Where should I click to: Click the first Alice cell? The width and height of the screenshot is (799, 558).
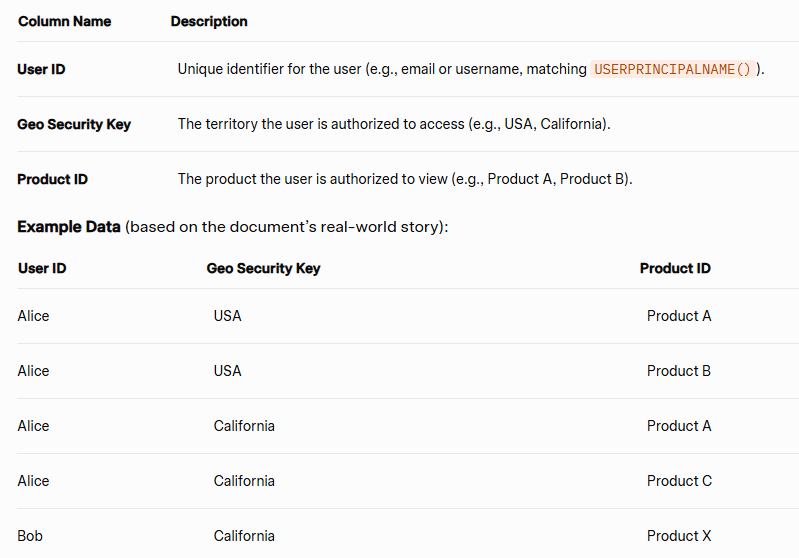pyautogui.click(x=33, y=316)
